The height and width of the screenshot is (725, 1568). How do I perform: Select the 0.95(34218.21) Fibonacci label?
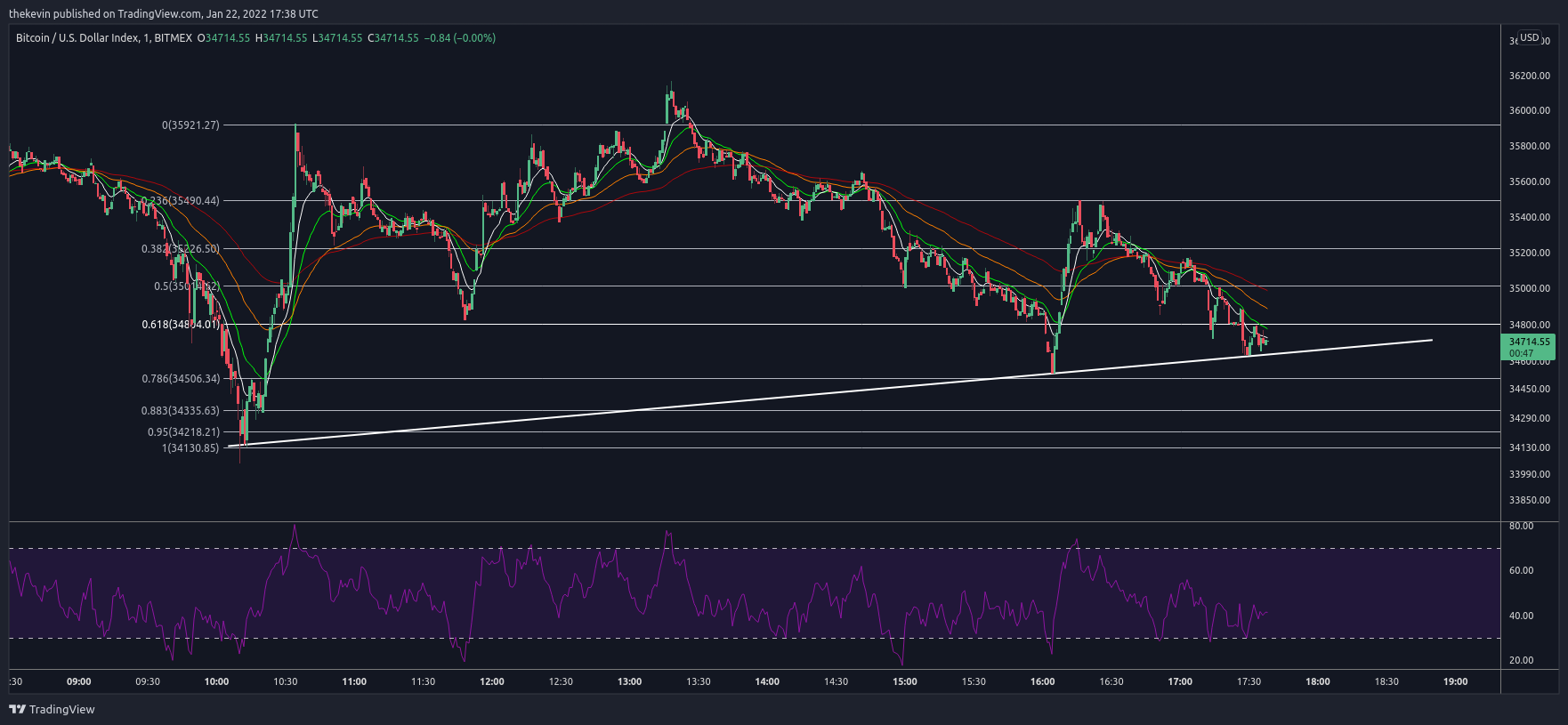(x=183, y=432)
